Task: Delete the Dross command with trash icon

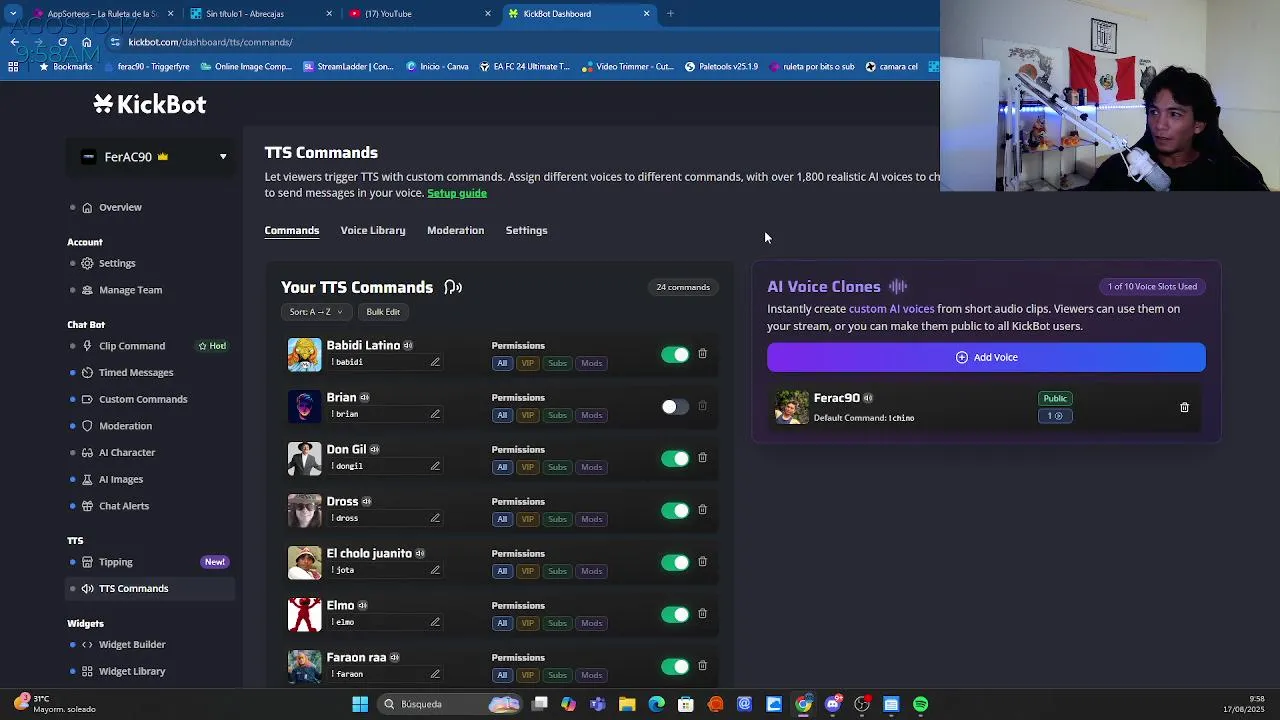Action: pyautogui.click(x=702, y=510)
